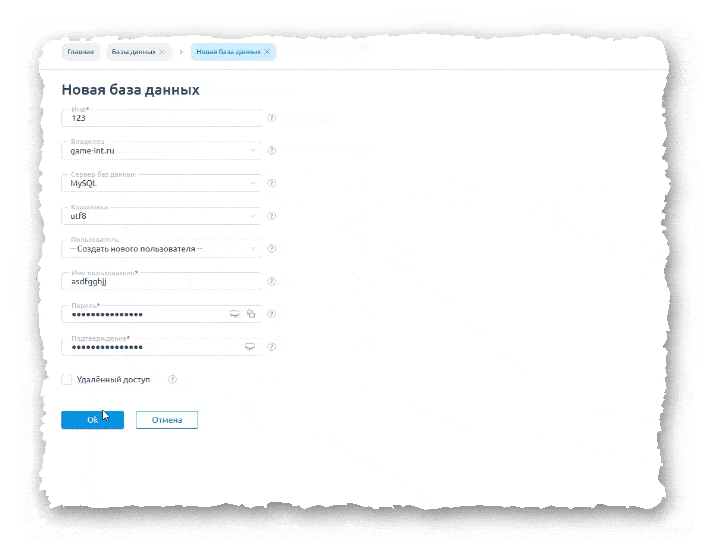Enable the Удалённый доступ checkbox

click(66, 379)
